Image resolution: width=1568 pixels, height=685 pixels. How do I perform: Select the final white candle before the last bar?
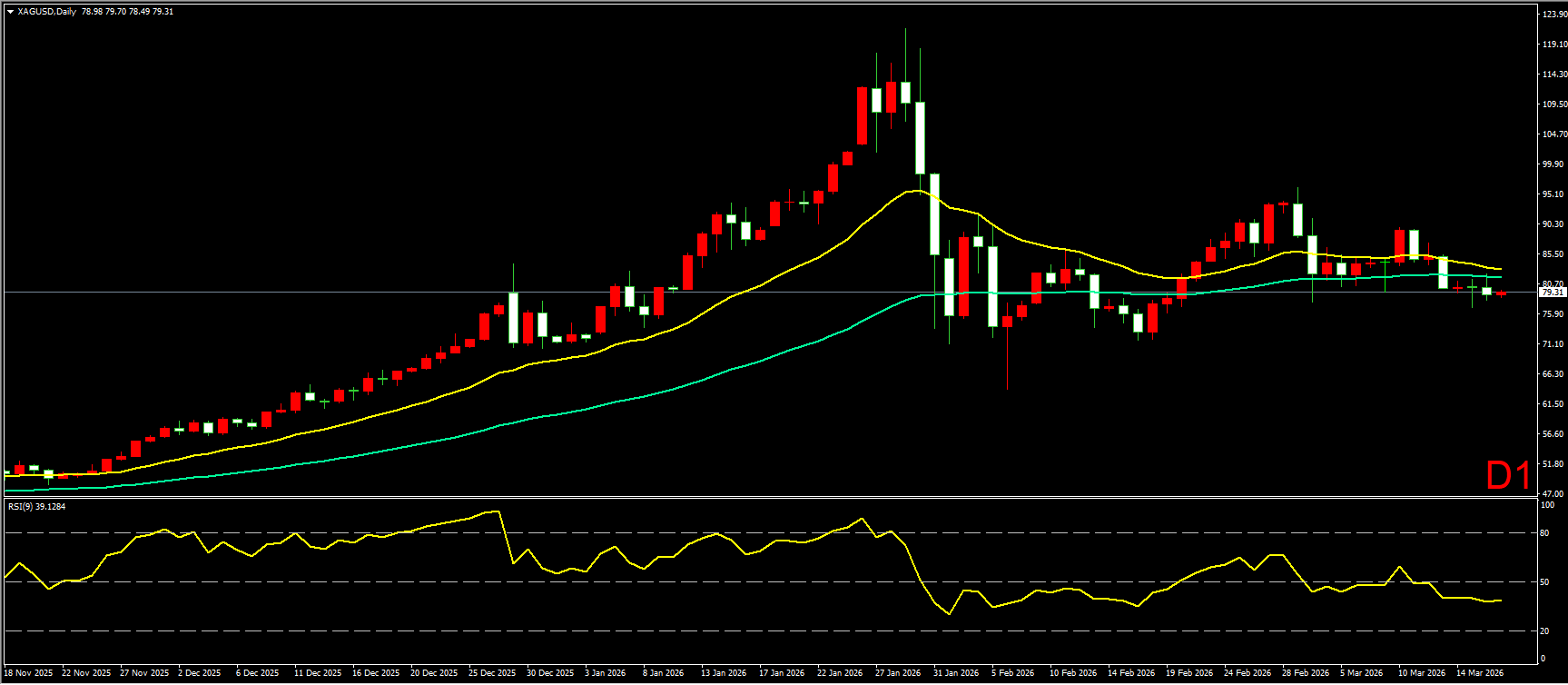1486,291
